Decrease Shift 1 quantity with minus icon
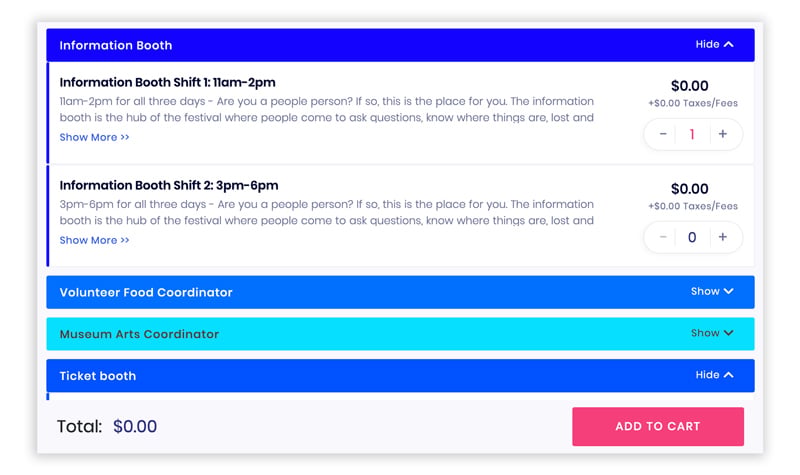This screenshot has height=475, width=800. (x=663, y=134)
